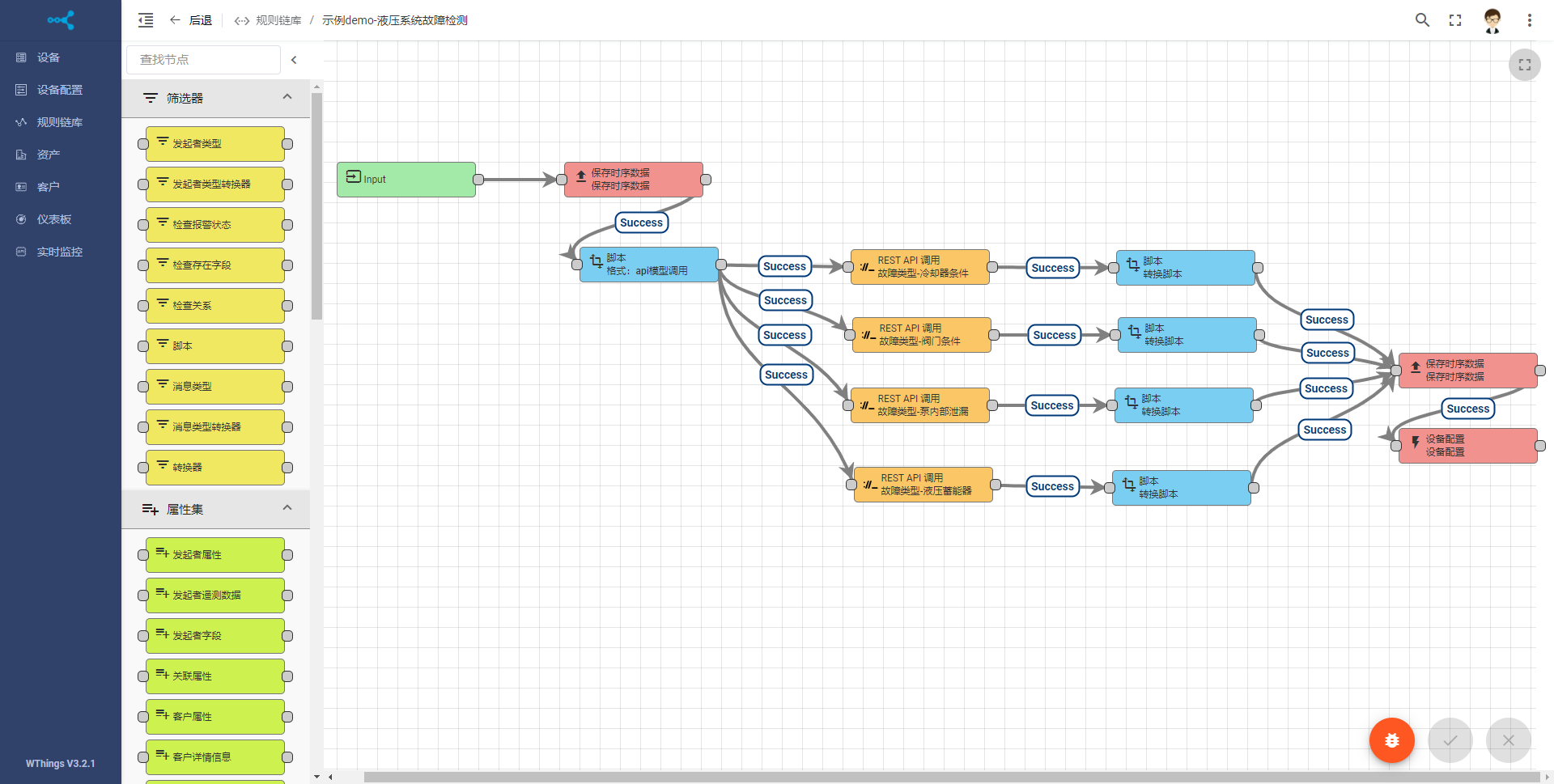
Task: Click the checkmark apply changes button
Action: tap(1450, 740)
